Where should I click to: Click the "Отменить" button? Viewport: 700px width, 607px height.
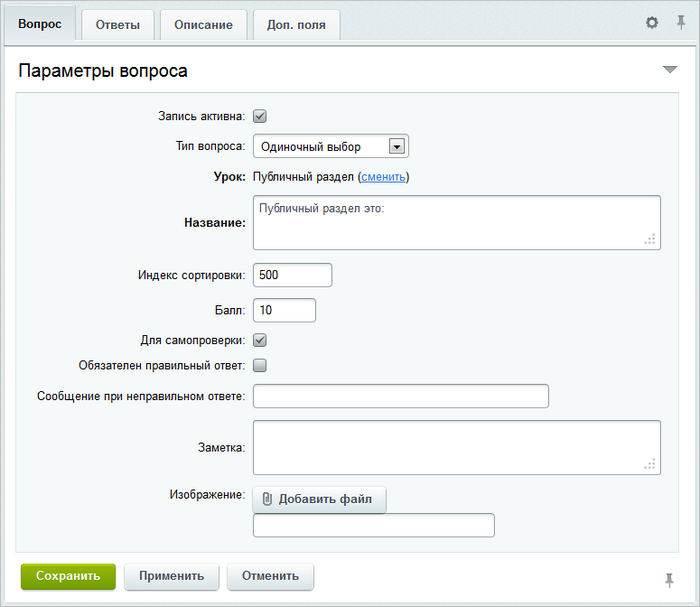tap(270, 576)
